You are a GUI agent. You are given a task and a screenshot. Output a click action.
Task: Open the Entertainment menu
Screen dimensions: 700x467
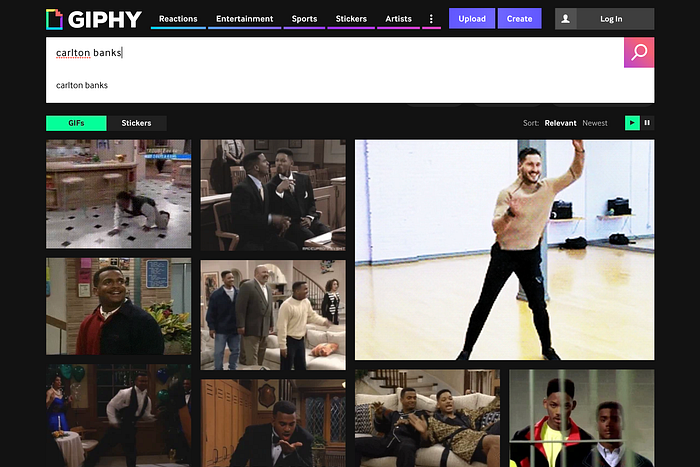click(245, 19)
